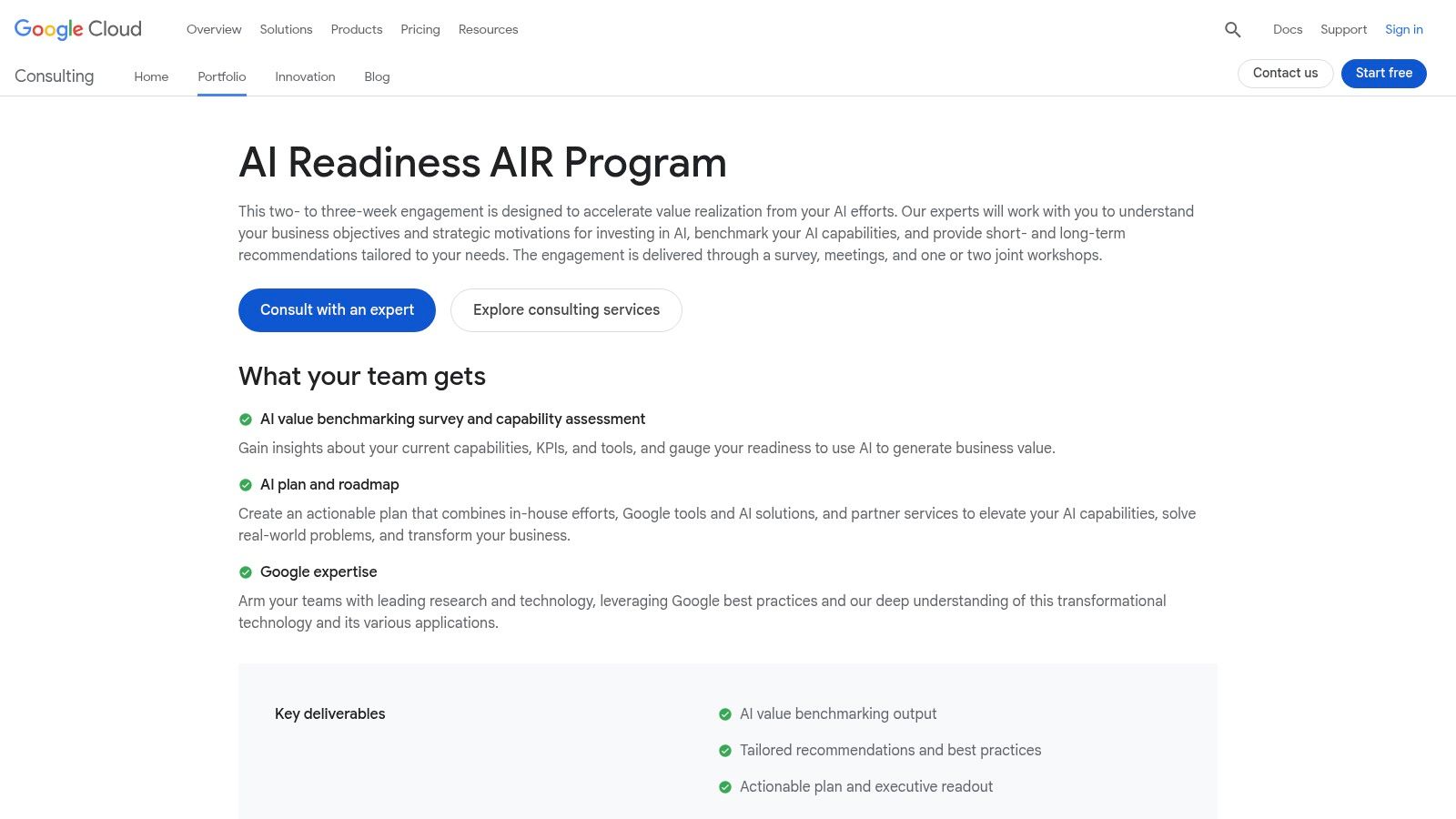Click AI value benchmarking output text
The width and height of the screenshot is (1456, 819).
[x=838, y=714]
